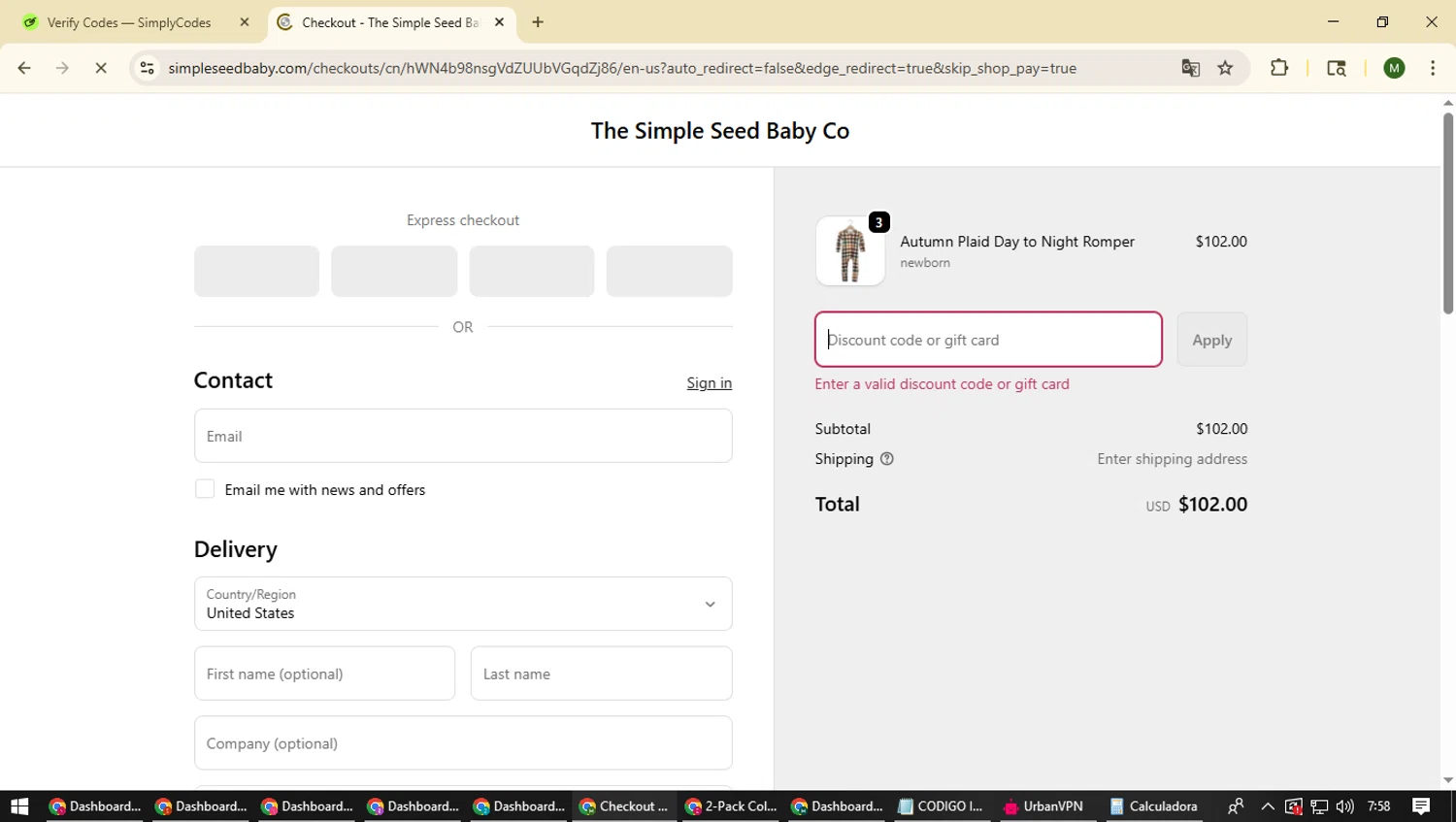Click the volume speaker icon
The width and height of the screenshot is (1456, 822).
1344,806
